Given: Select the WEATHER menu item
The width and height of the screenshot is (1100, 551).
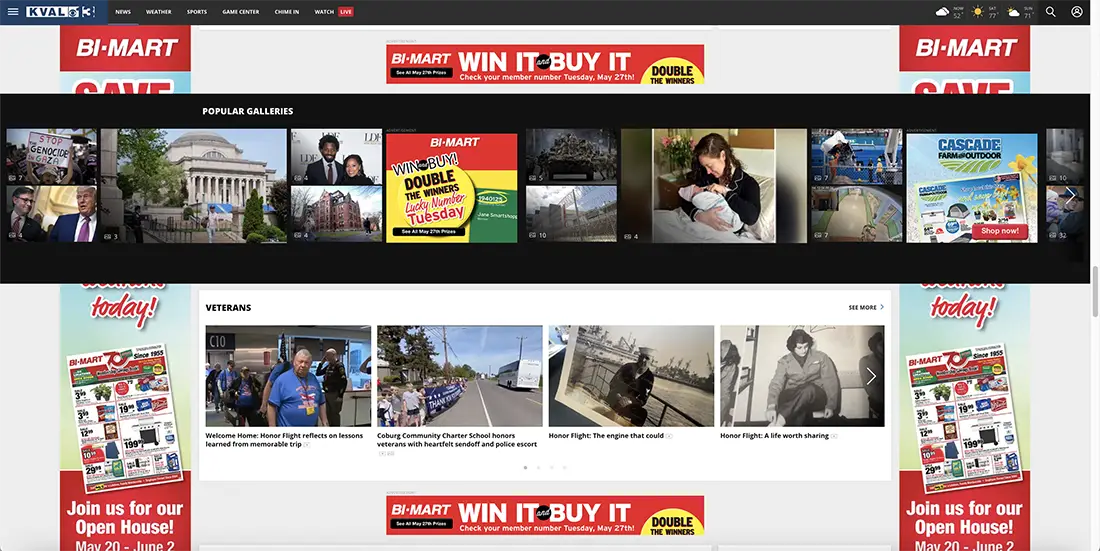Looking at the screenshot, I should tap(159, 12).
